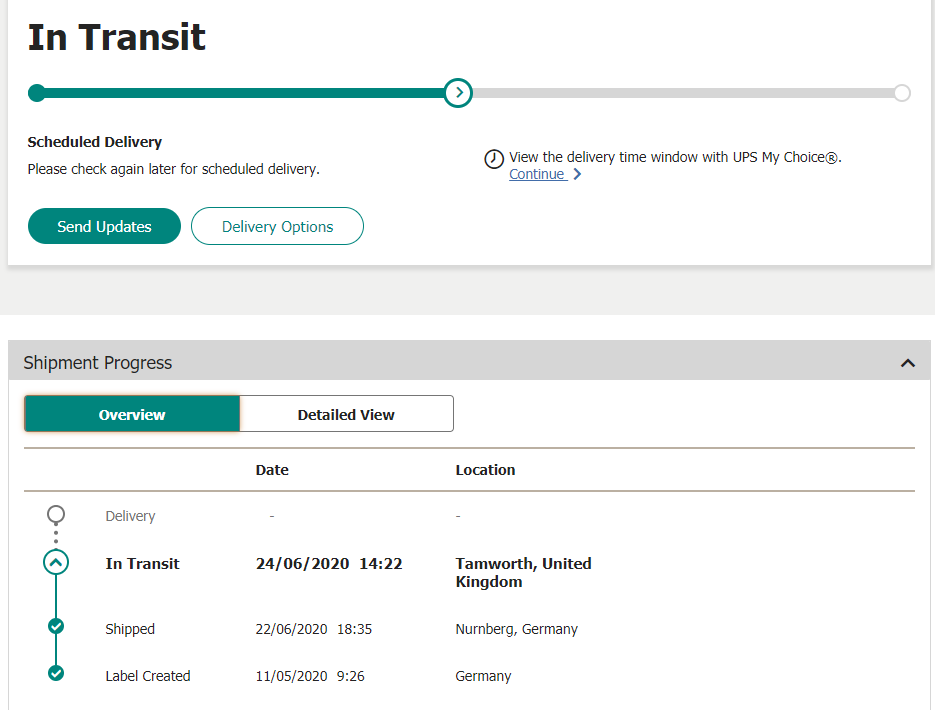Select the In Transit row label
Image resolution: width=935 pixels, height=710 pixels.
(x=143, y=563)
